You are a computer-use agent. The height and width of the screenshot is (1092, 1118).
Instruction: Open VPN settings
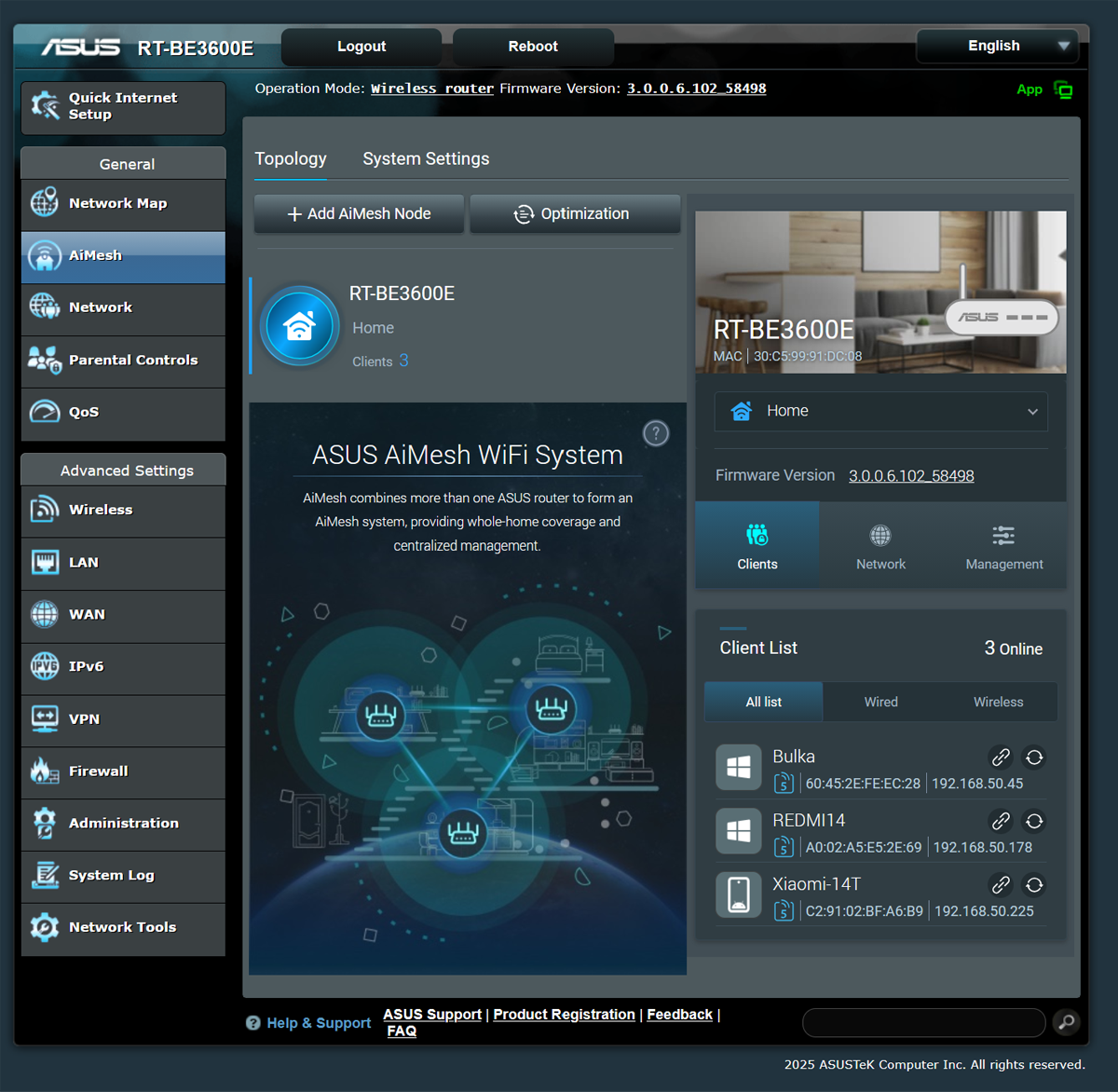tap(123, 719)
